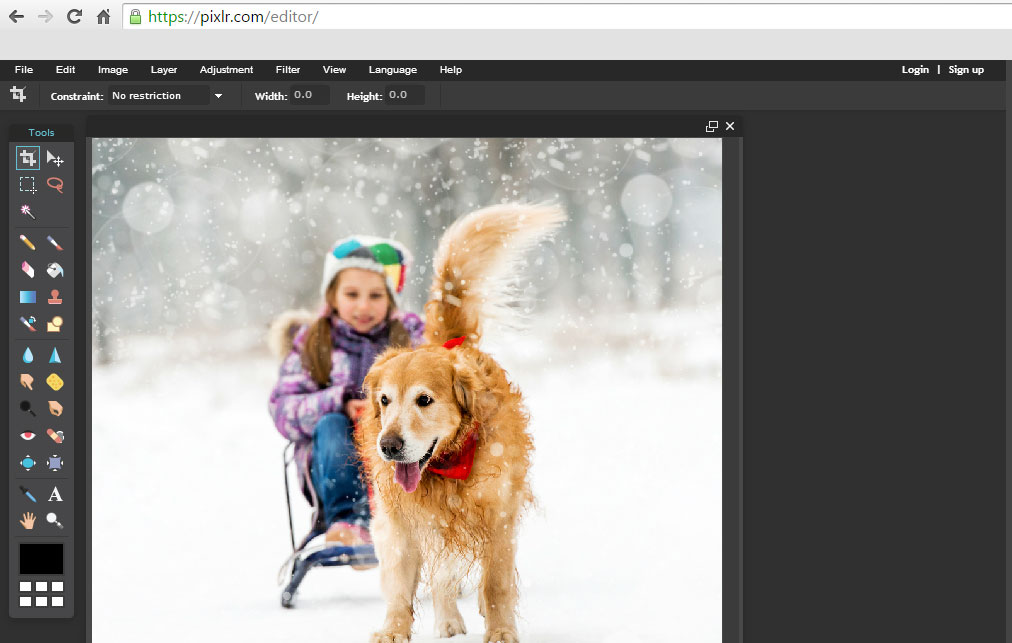Select the Pencil tool

[x=28, y=242]
